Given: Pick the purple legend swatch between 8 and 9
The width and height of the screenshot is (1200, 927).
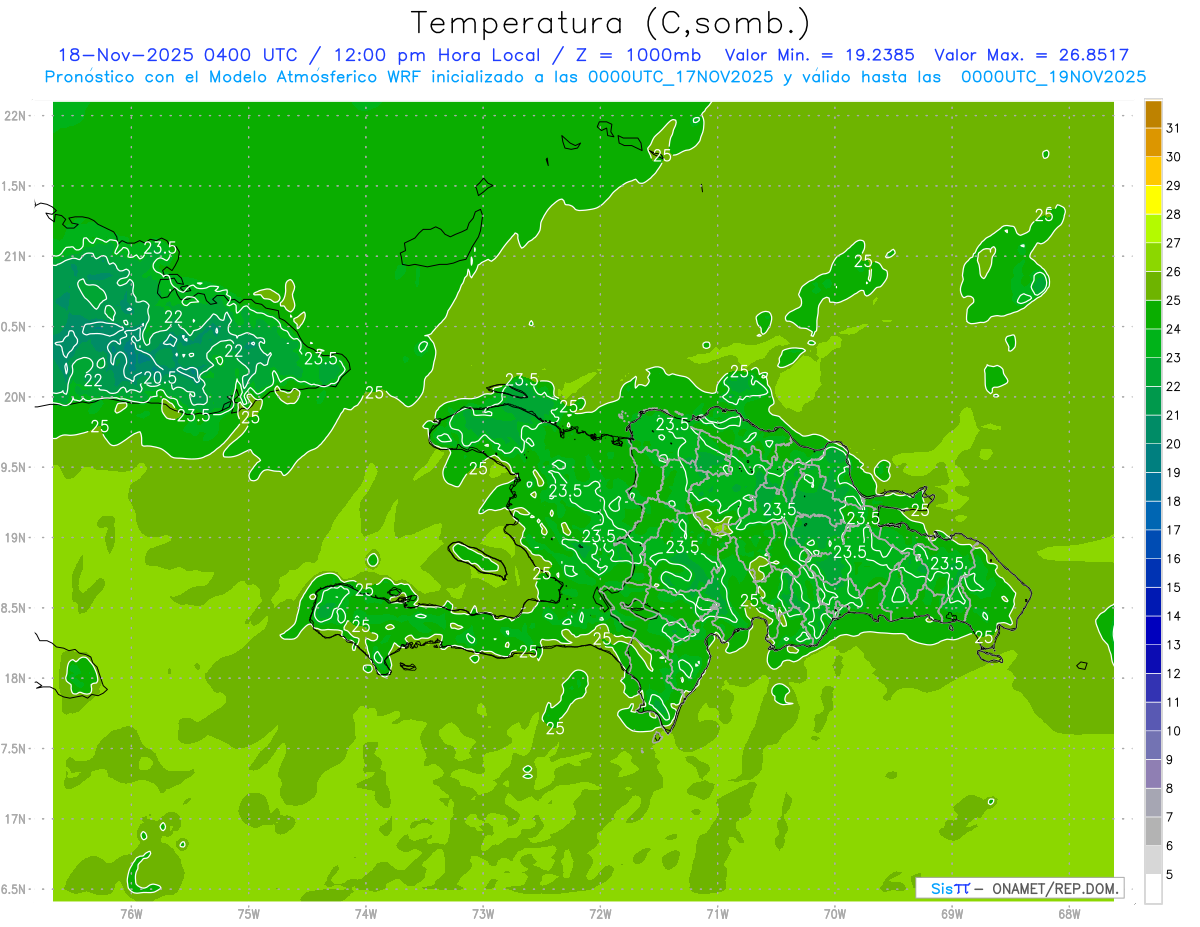Looking at the screenshot, I should (1153, 775).
